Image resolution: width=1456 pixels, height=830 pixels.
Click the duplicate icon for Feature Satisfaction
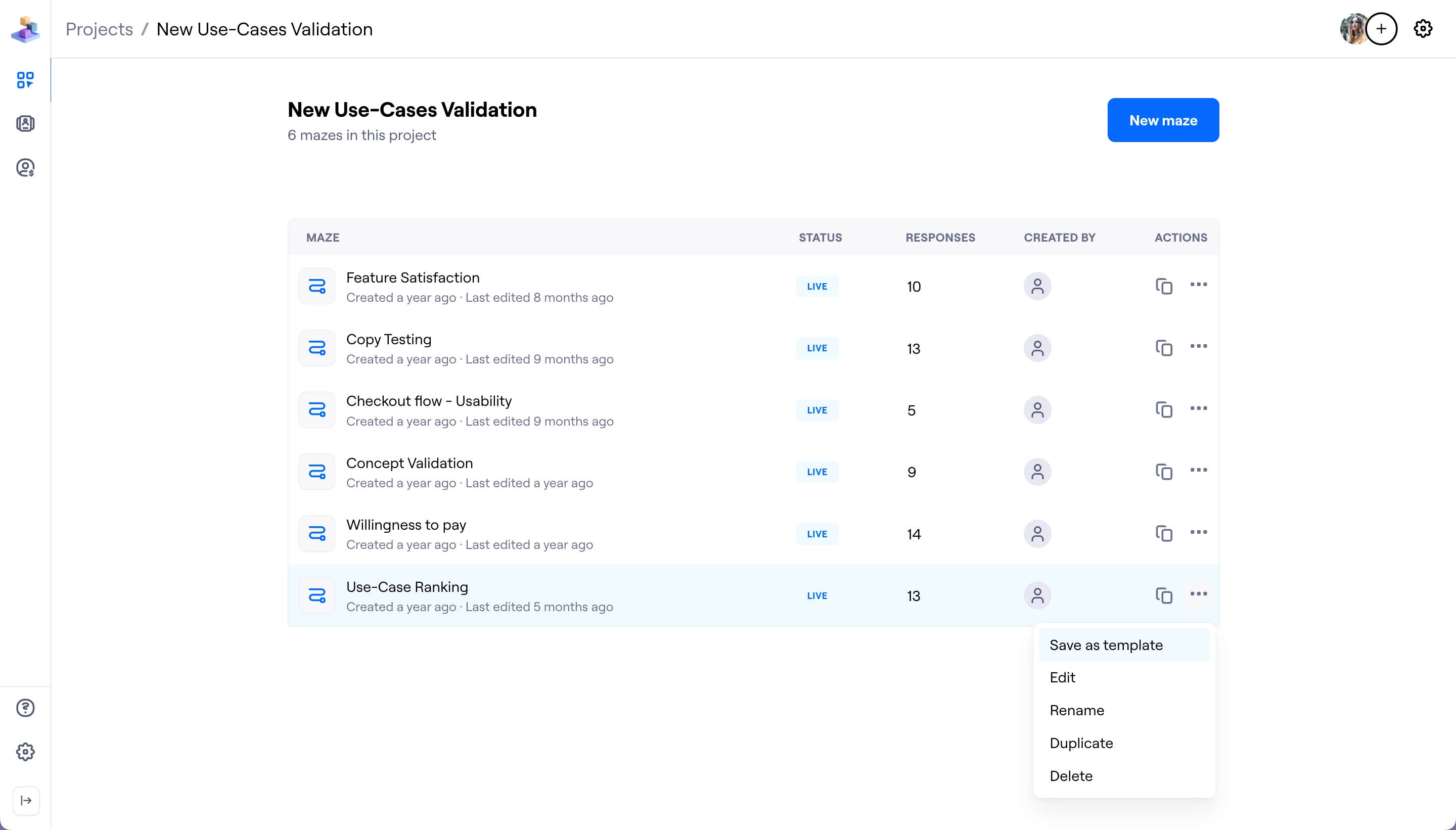click(x=1164, y=286)
